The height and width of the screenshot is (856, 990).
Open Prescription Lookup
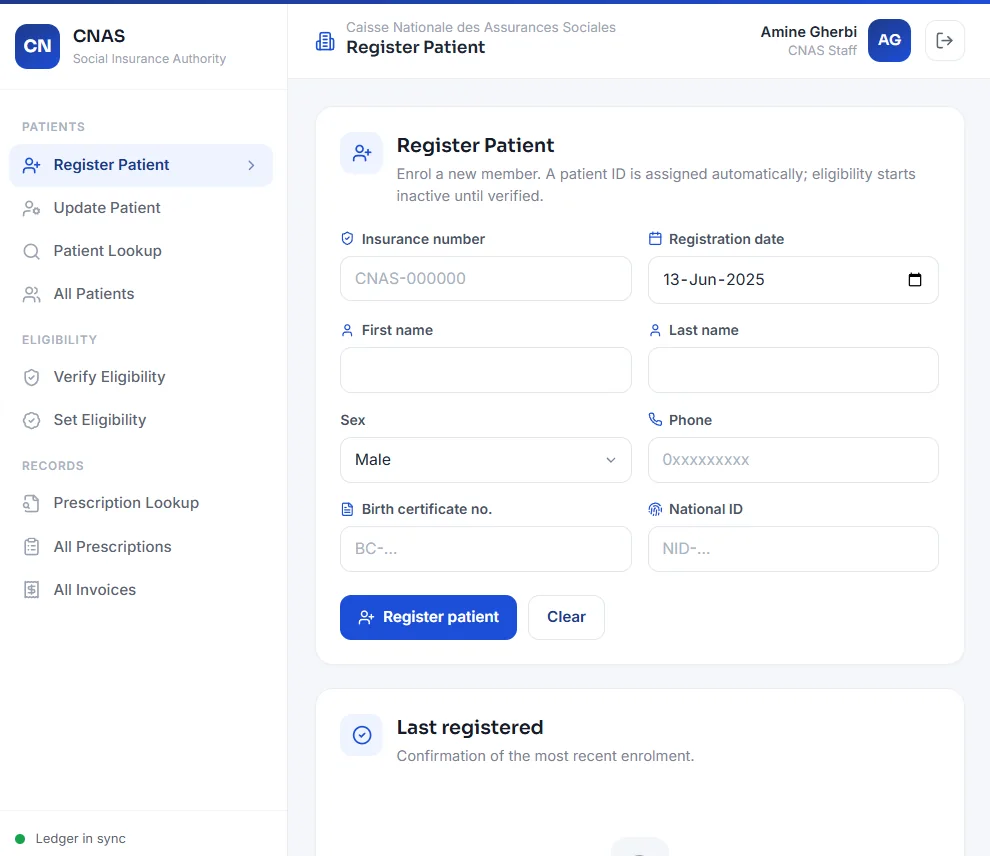click(x=141, y=504)
